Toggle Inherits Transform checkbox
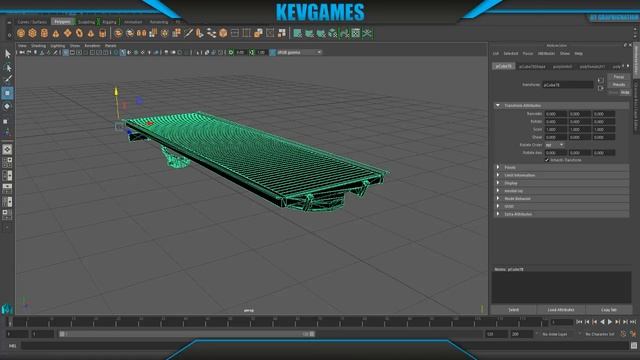 (x=547, y=160)
